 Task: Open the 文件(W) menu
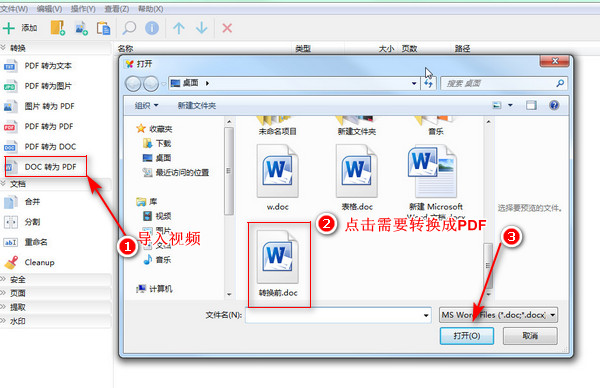tap(14, 9)
